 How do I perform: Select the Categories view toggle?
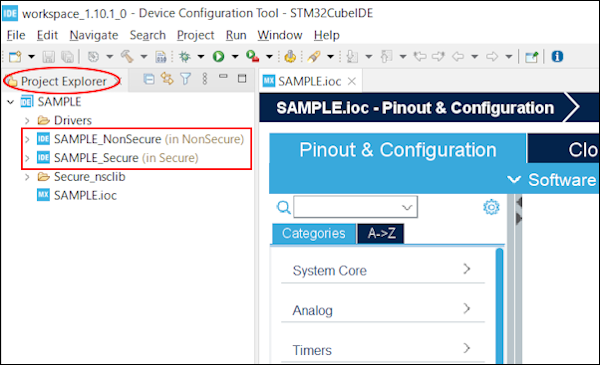(x=314, y=233)
